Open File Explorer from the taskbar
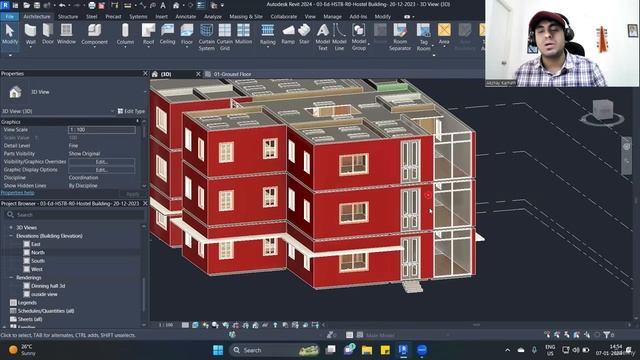Screen dimensions: 640x360 [367, 350]
